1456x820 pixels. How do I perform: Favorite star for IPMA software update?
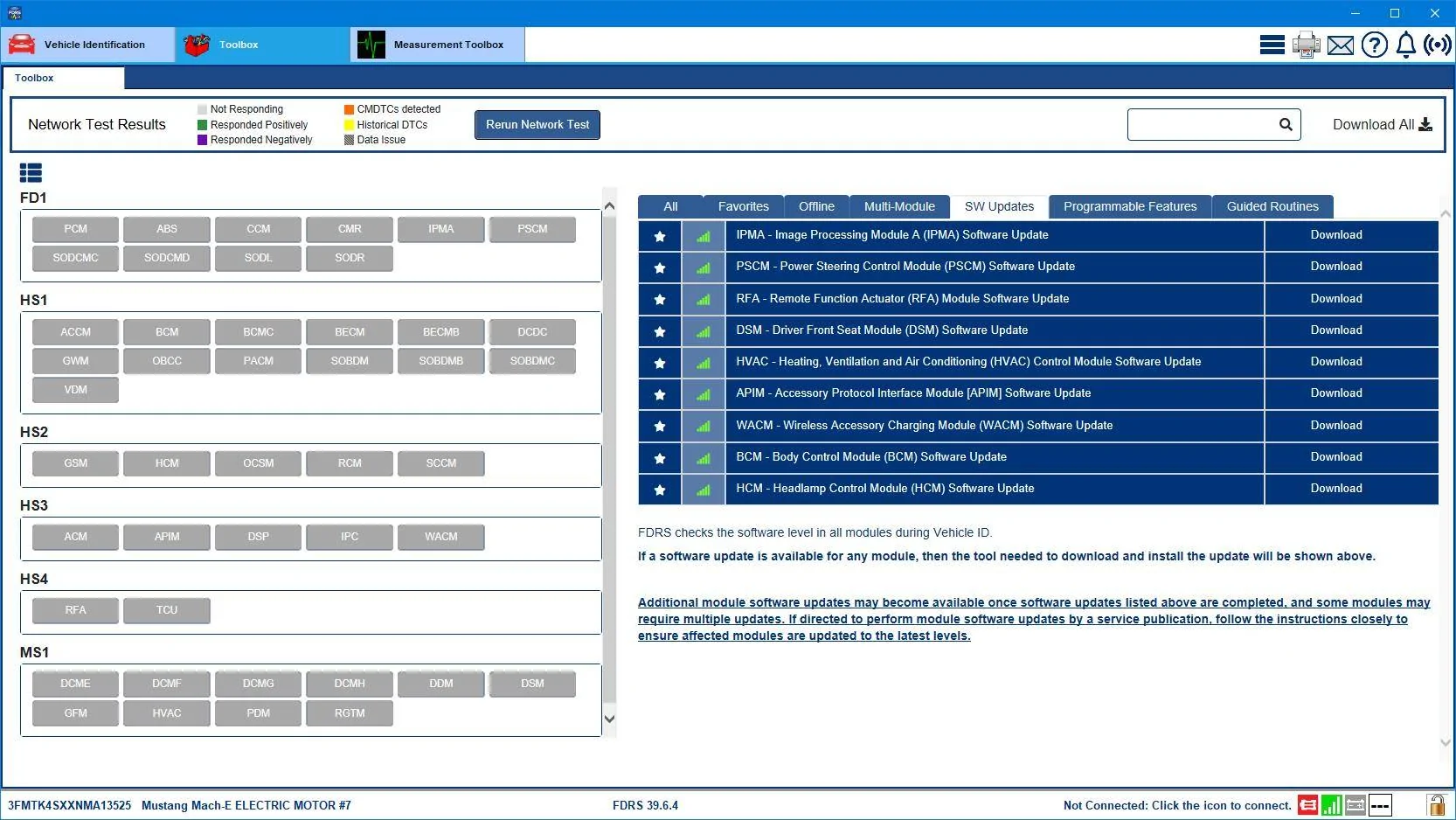point(660,236)
